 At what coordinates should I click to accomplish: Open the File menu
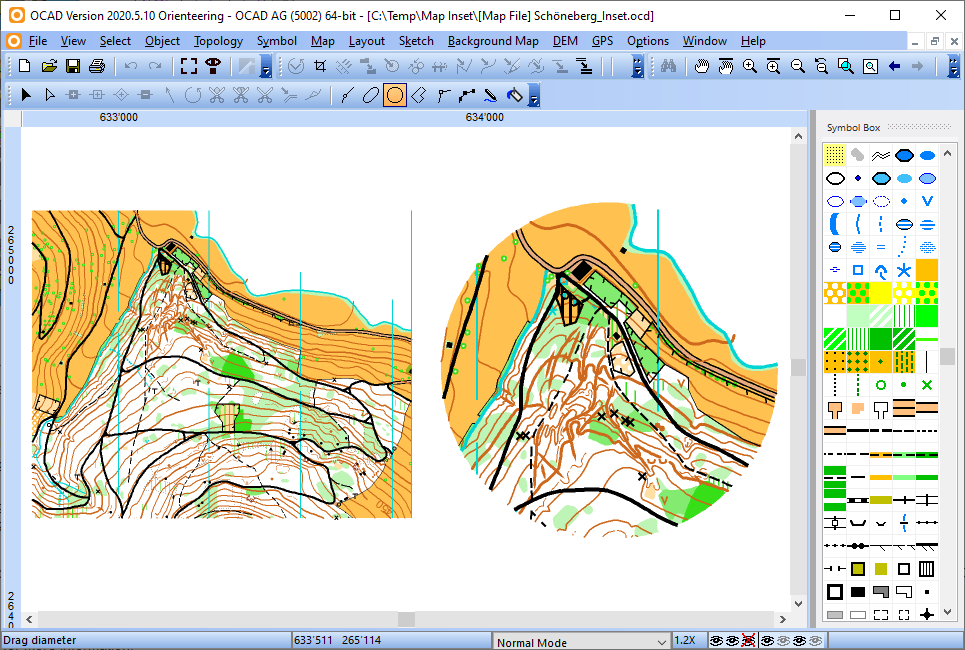38,41
